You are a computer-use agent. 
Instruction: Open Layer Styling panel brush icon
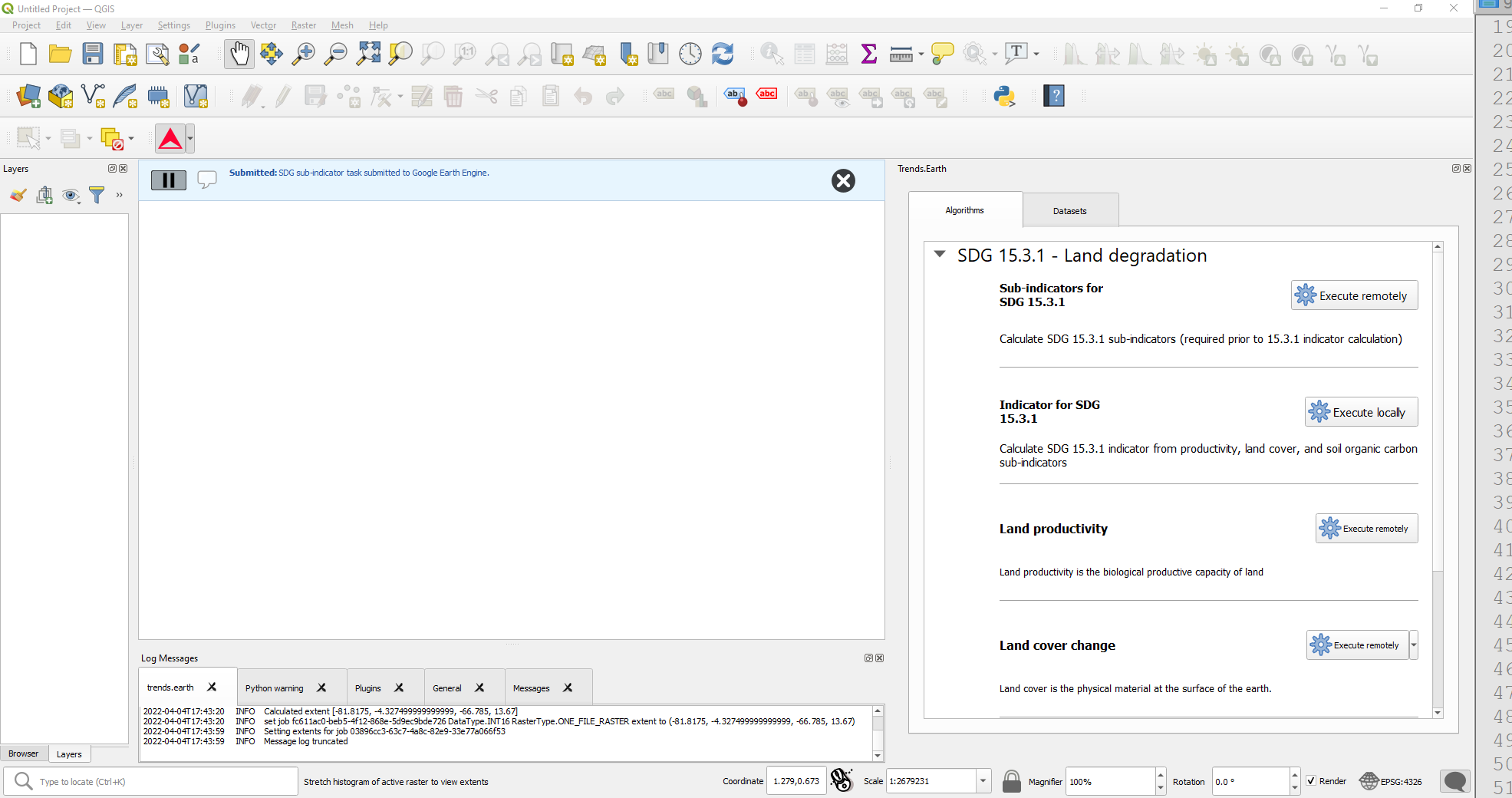tap(18, 196)
